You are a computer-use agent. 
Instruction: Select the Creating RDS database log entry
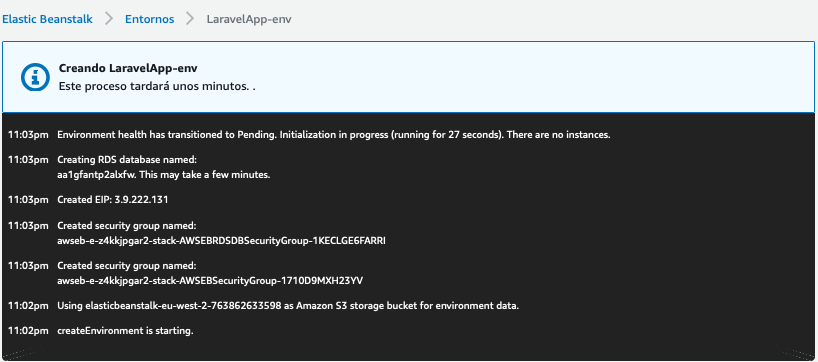139,167
